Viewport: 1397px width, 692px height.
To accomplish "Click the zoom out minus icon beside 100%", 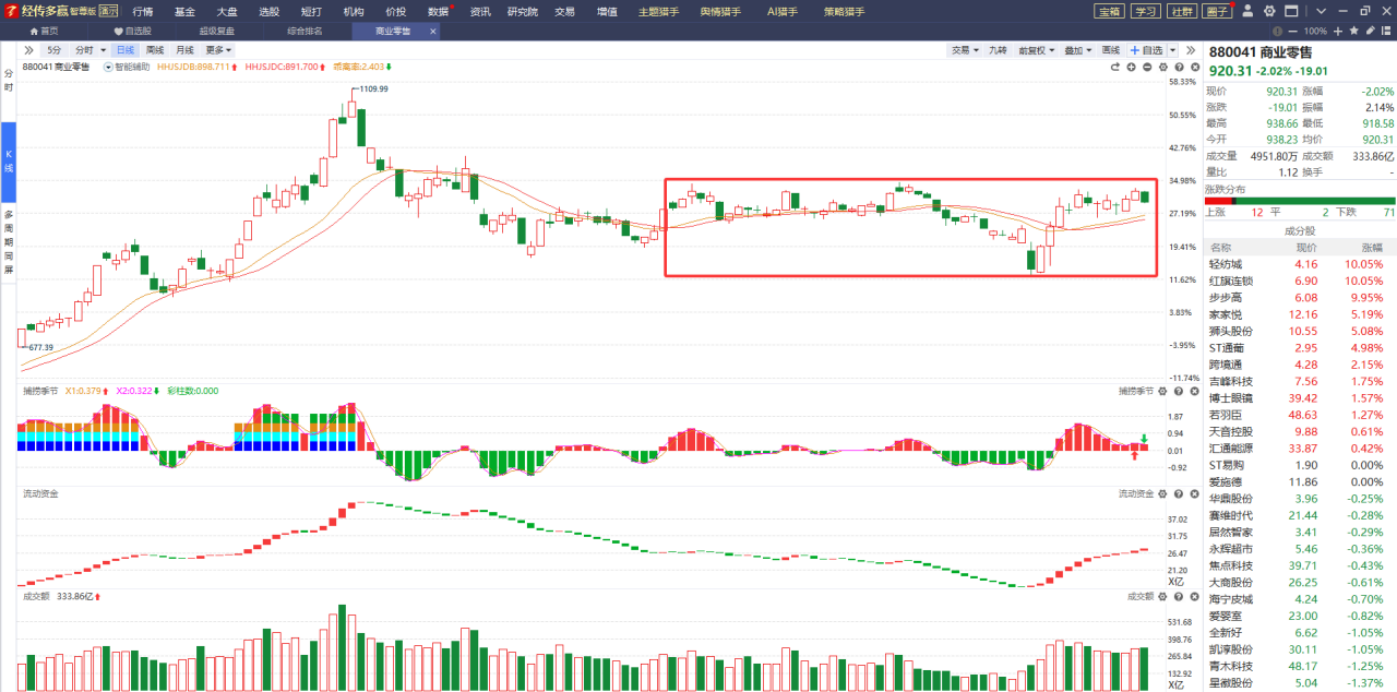I will pyautogui.click(x=1295, y=31).
